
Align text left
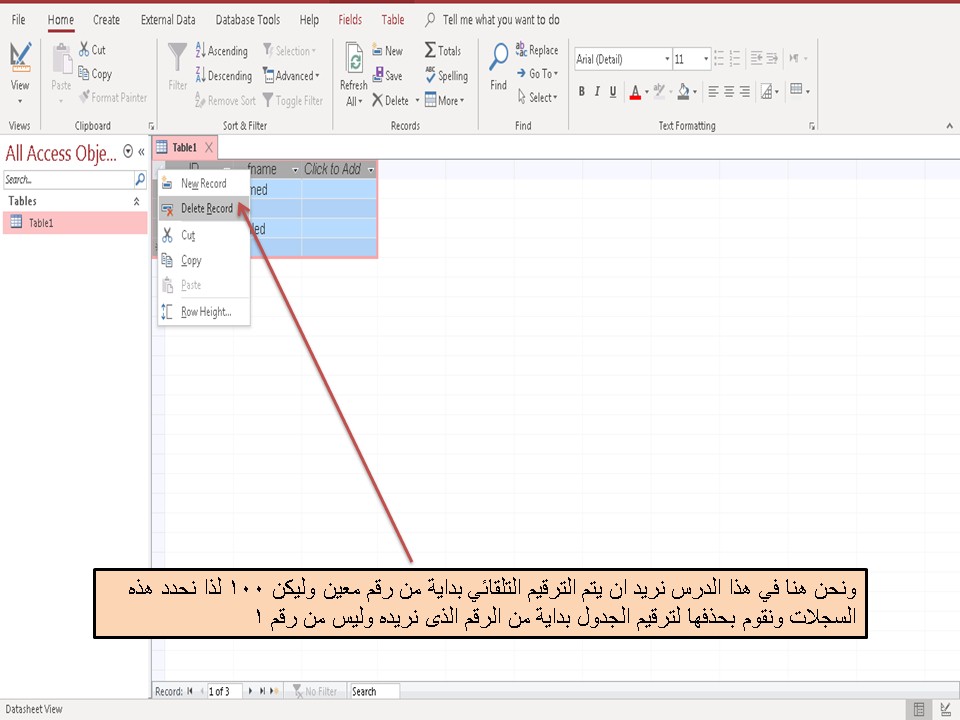coord(713,92)
